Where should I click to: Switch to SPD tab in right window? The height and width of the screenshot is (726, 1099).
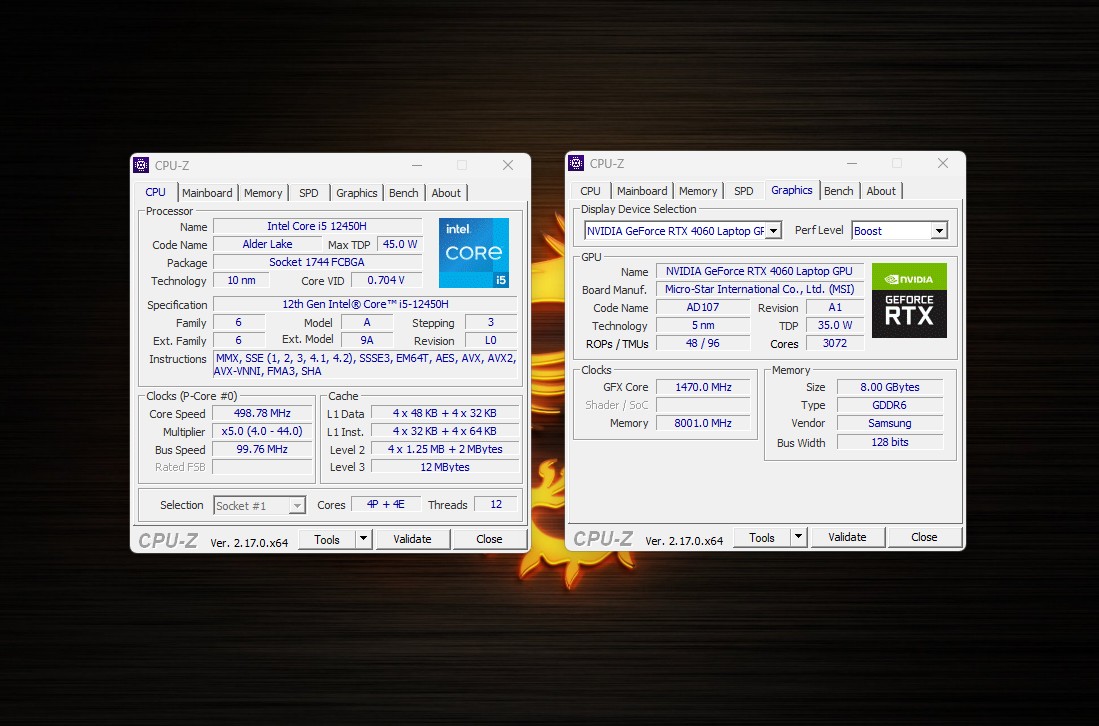744,191
